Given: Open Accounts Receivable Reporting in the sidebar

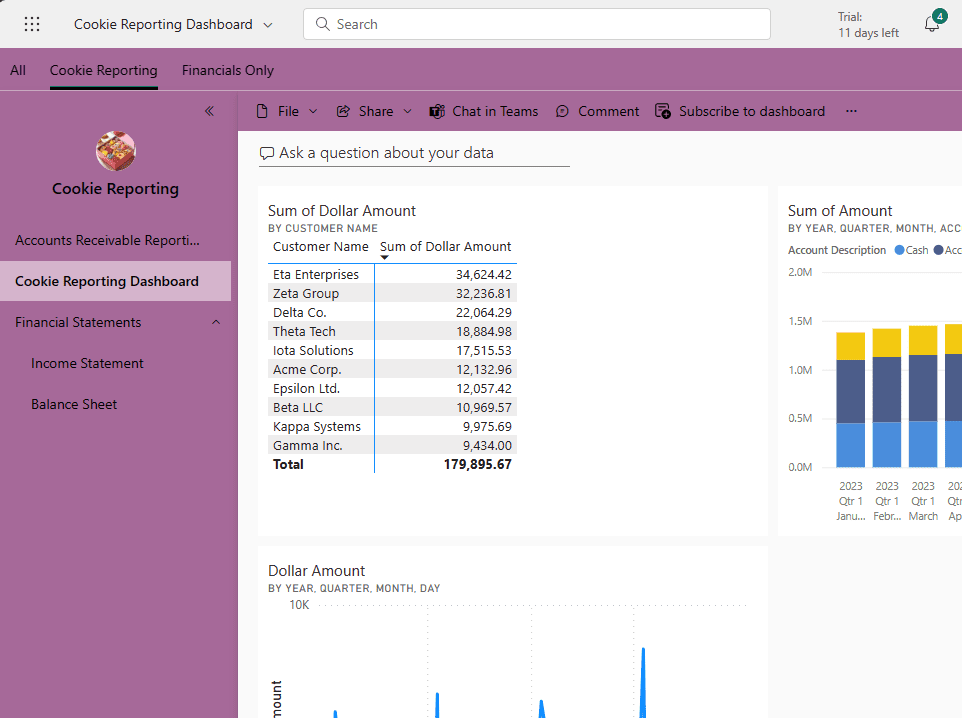Looking at the screenshot, I should (107, 240).
